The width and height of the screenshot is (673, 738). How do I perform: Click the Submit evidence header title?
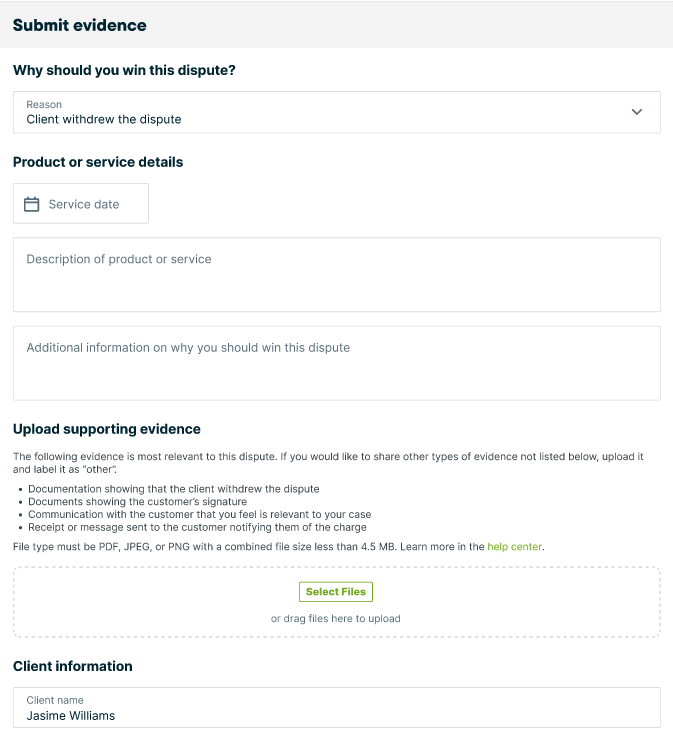[x=80, y=25]
